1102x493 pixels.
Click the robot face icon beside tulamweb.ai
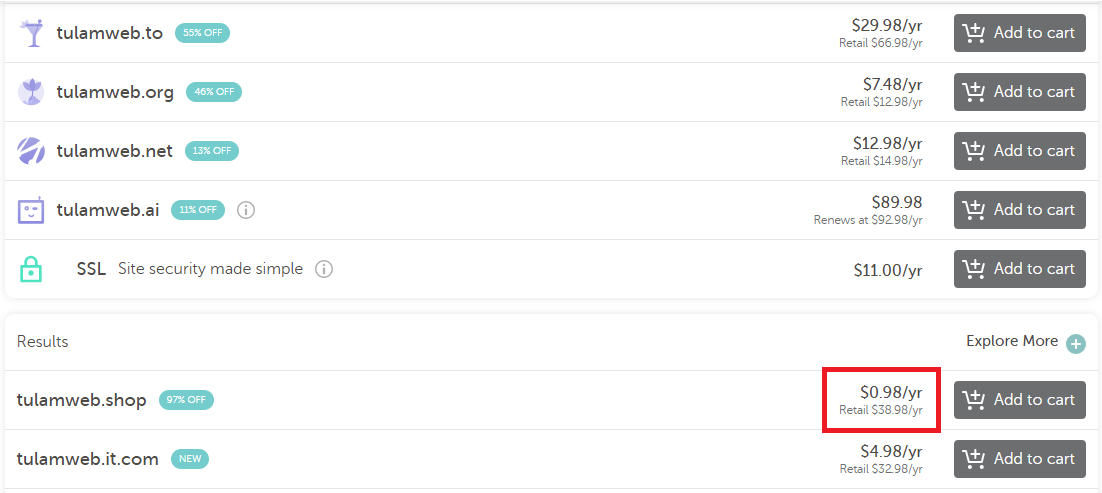(31, 210)
